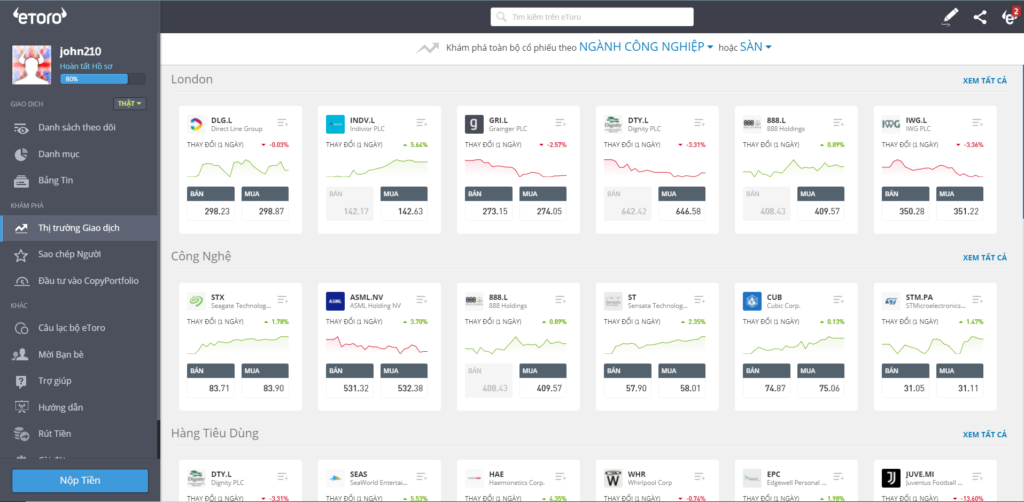
Task: Click the 80% profile progress bar
Action: click(103, 79)
